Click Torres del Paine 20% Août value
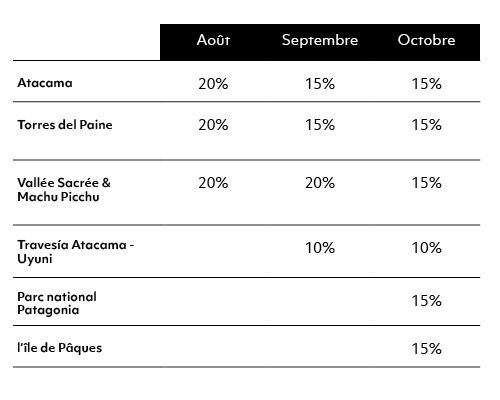Image resolution: width=500 pixels, height=400 pixels. tap(213, 125)
